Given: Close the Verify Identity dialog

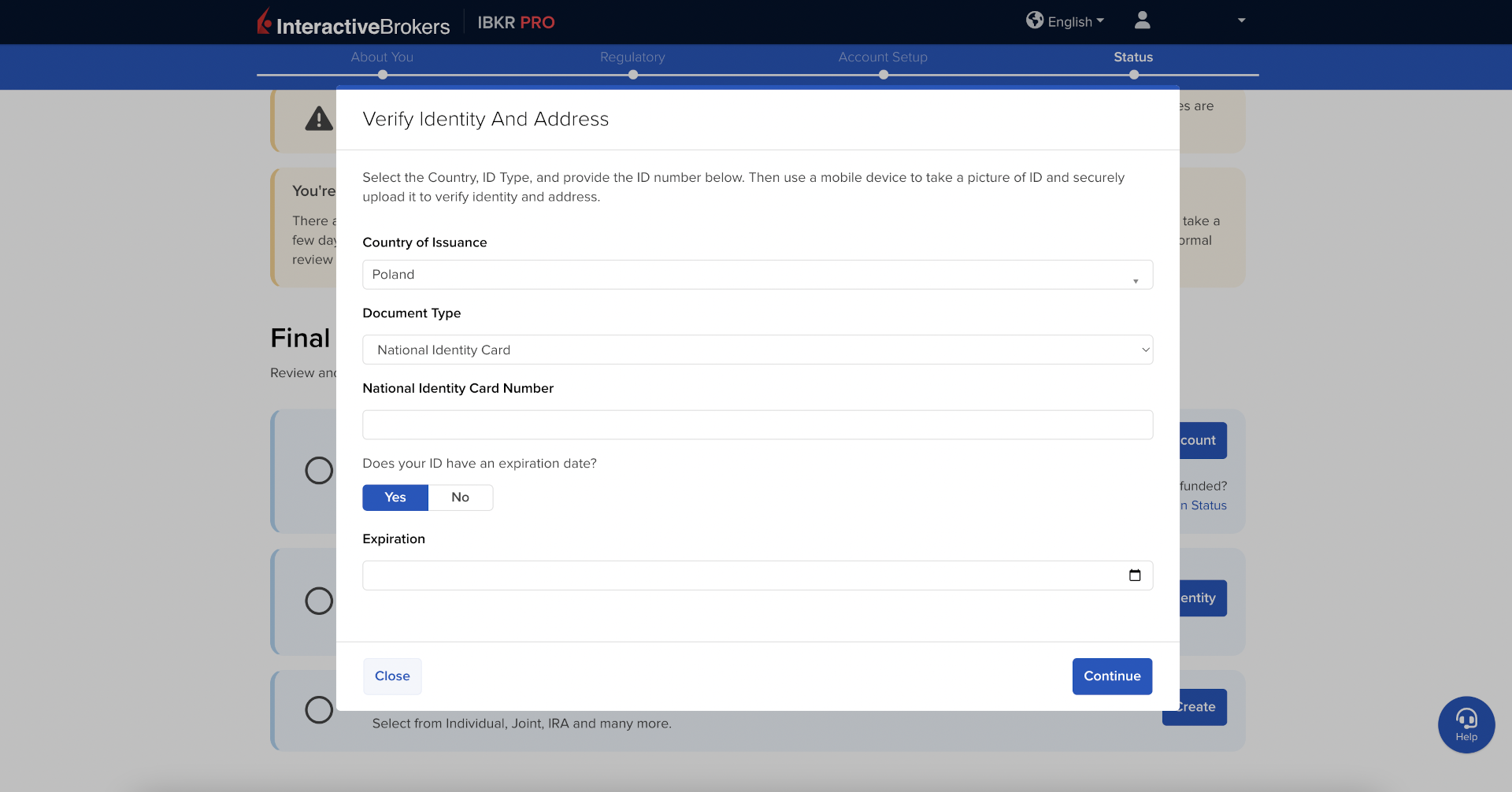Looking at the screenshot, I should (x=392, y=676).
